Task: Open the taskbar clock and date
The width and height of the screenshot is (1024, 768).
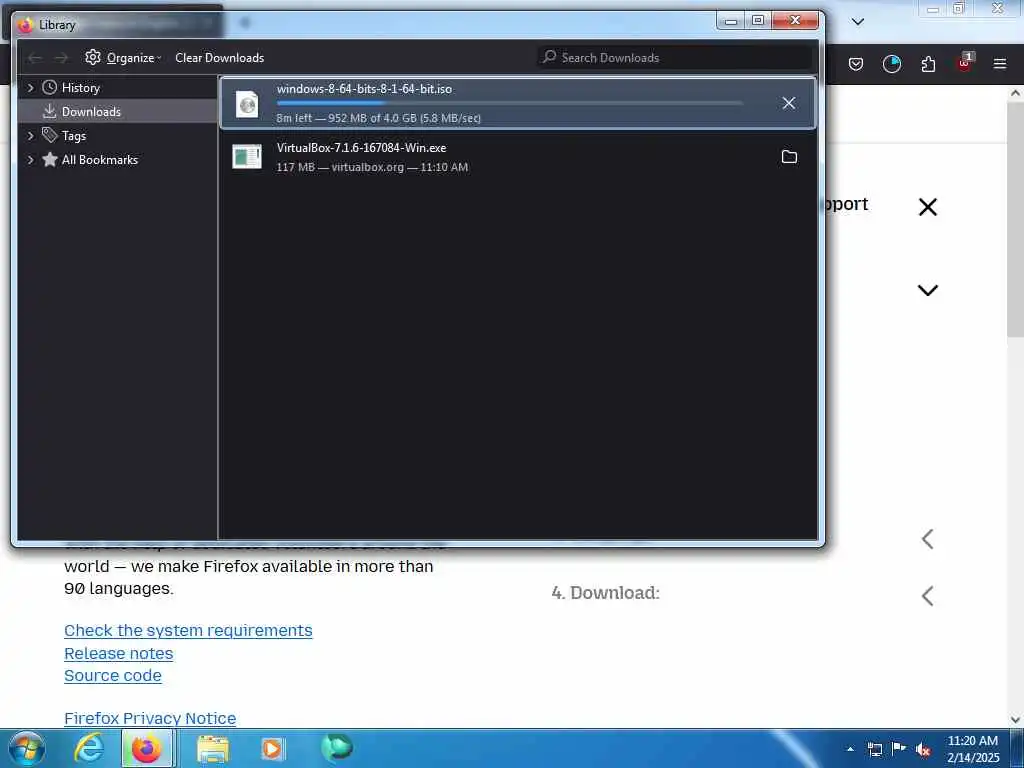Action: click(973, 749)
